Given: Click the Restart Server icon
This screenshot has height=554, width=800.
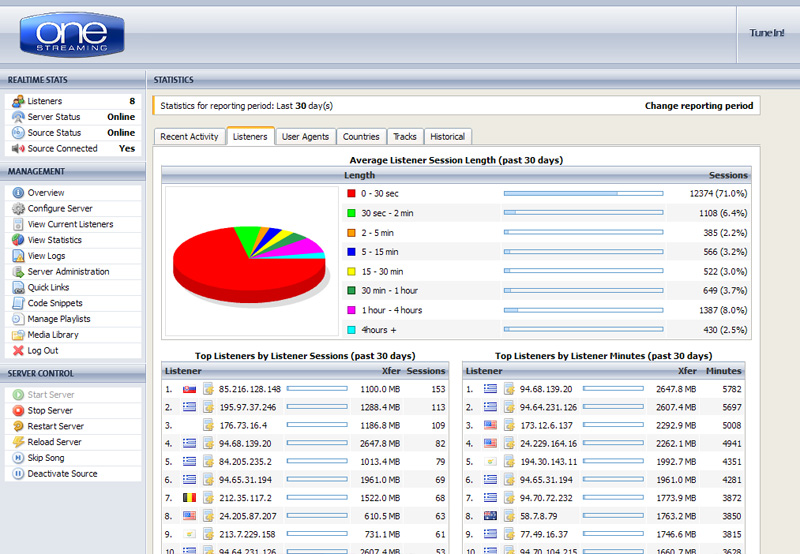Looking at the screenshot, I should (x=18, y=426).
